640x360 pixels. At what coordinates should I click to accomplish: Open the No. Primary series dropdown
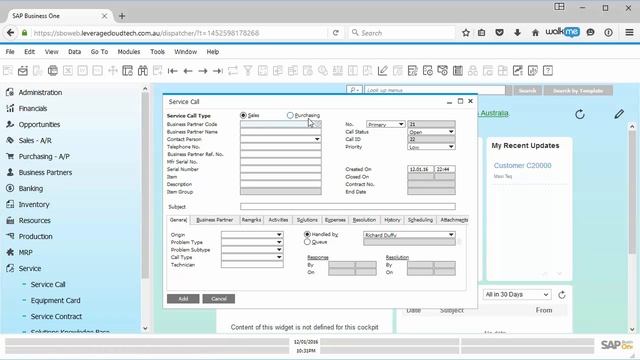coord(401,124)
